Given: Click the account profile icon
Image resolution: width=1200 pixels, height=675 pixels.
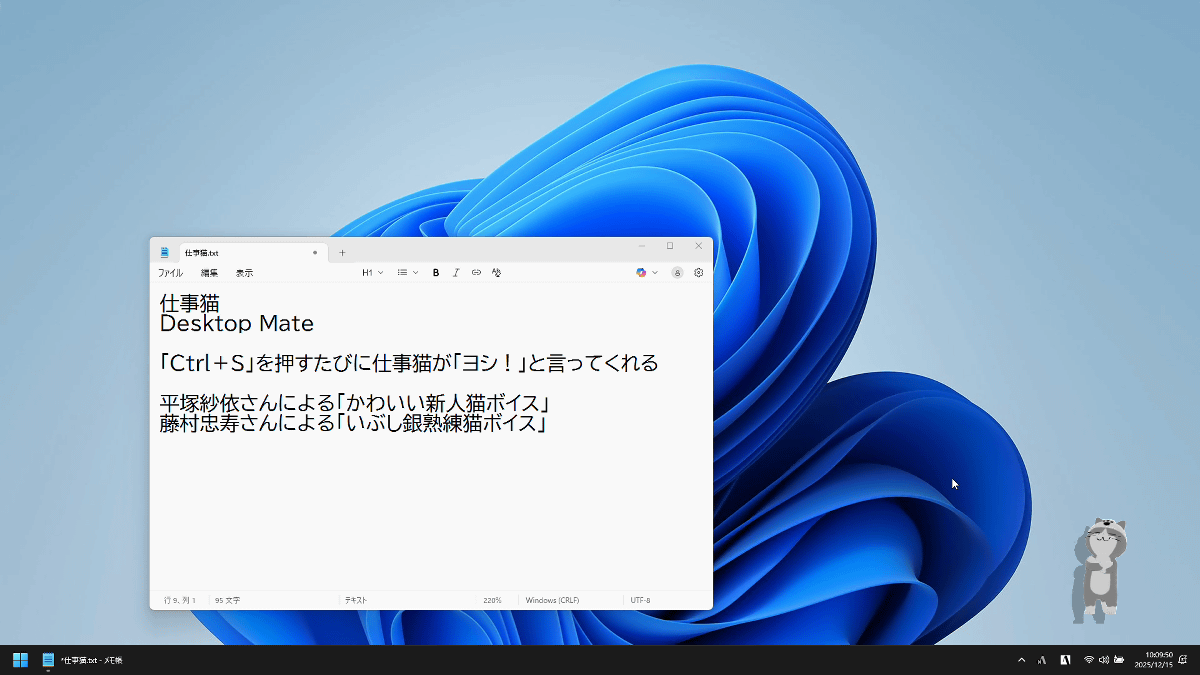Looking at the screenshot, I should point(677,272).
